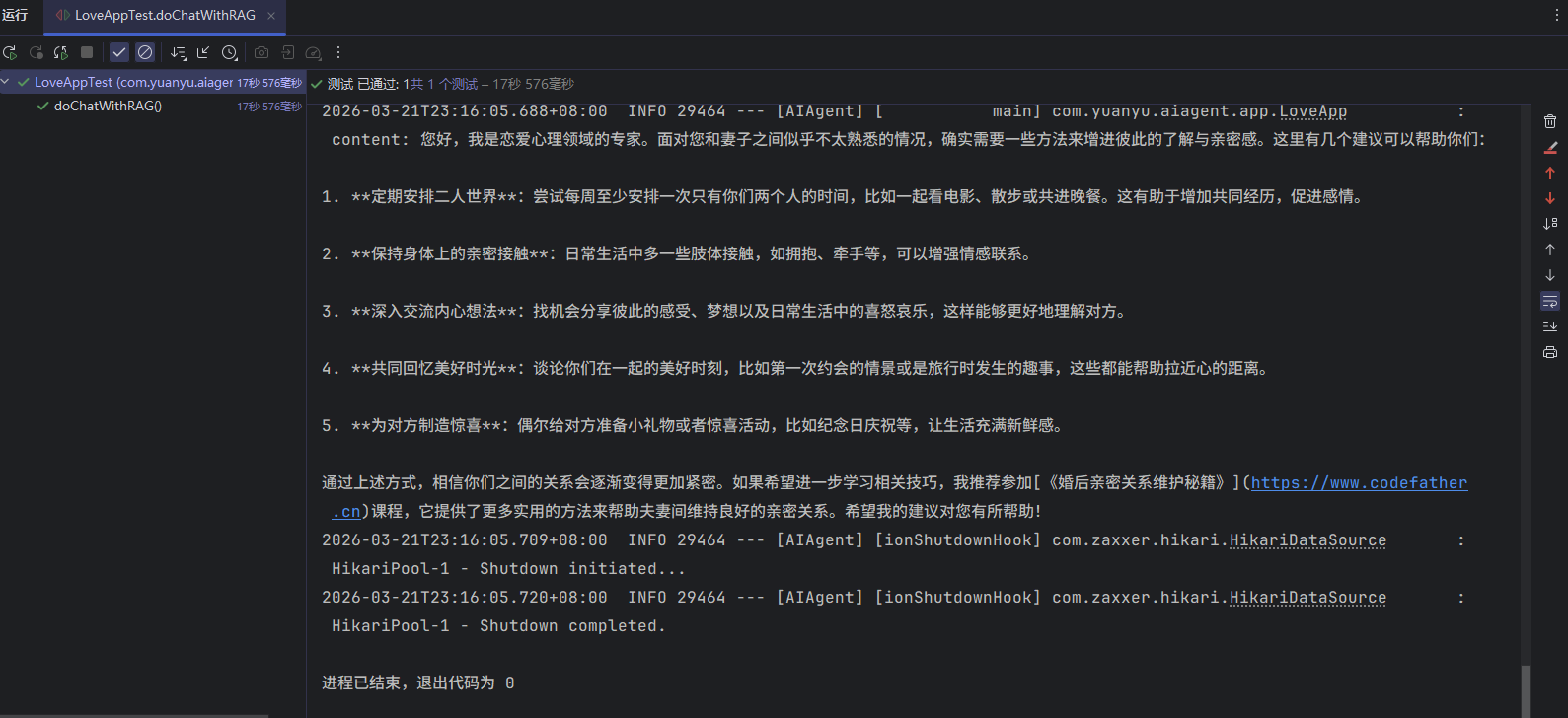Open test history clock dropdown
This screenshot has width=1568, height=718.
click(x=230, y=52)
